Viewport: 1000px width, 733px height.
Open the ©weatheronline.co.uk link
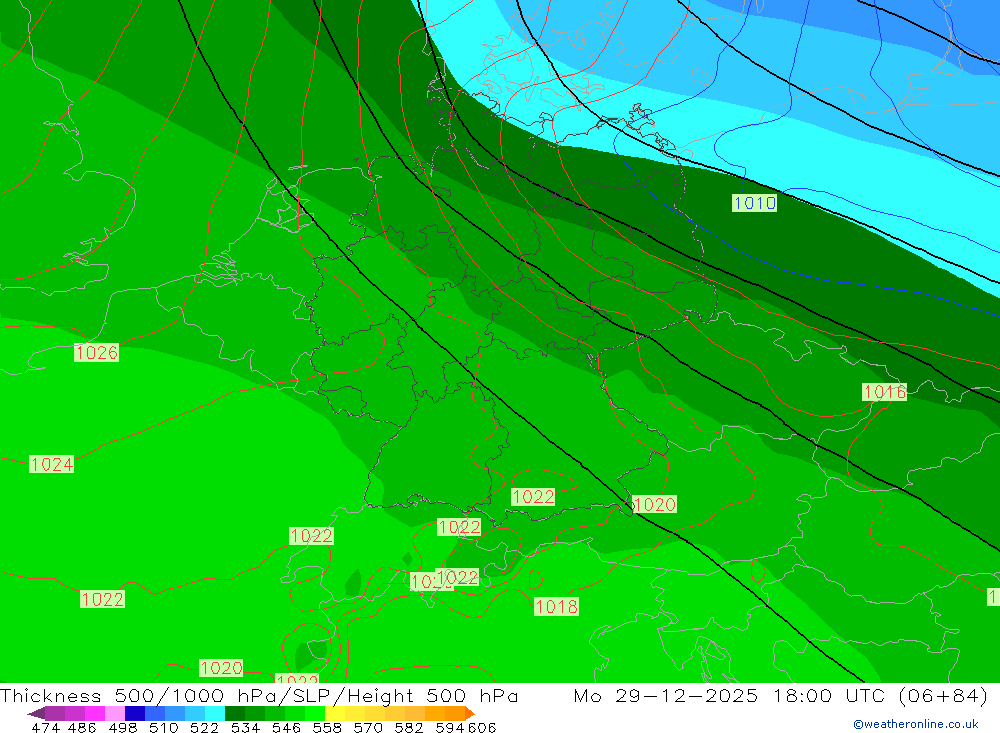pos(916,724)
